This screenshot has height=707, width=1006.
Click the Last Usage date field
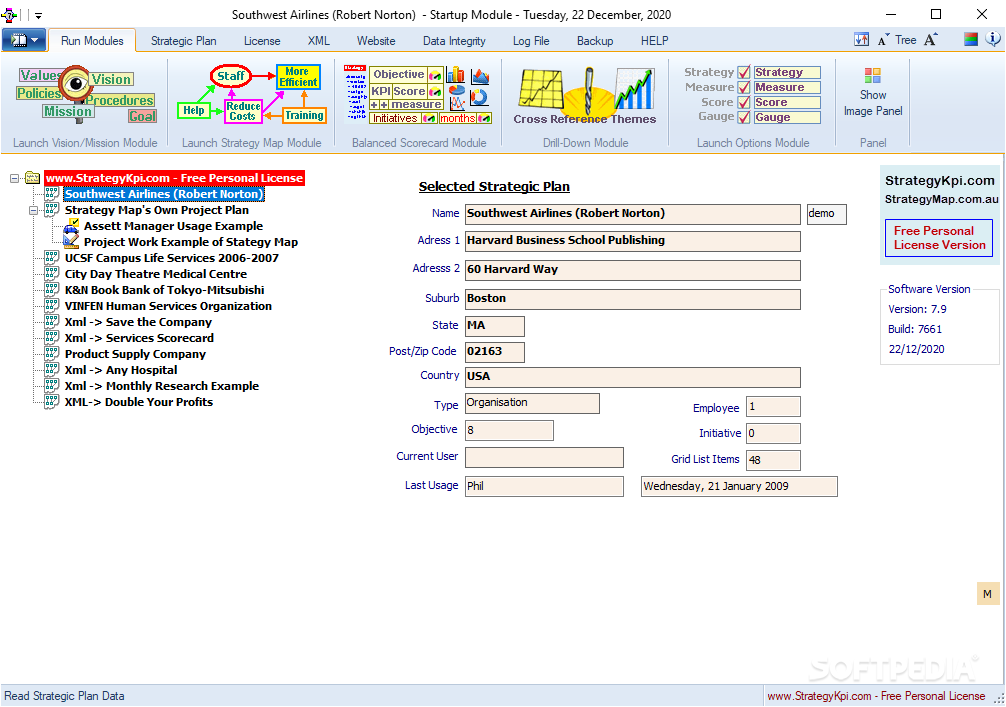(739, 486)
